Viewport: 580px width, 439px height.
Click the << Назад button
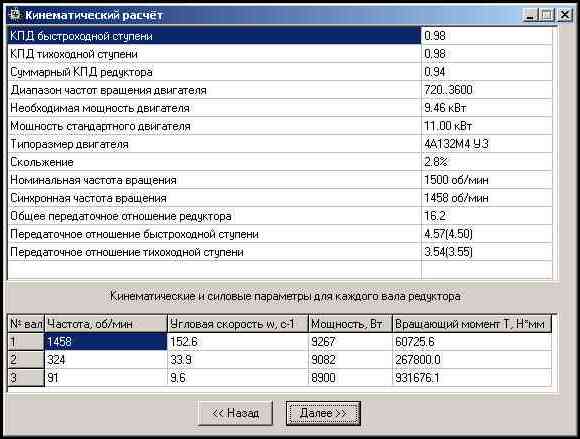235,413
